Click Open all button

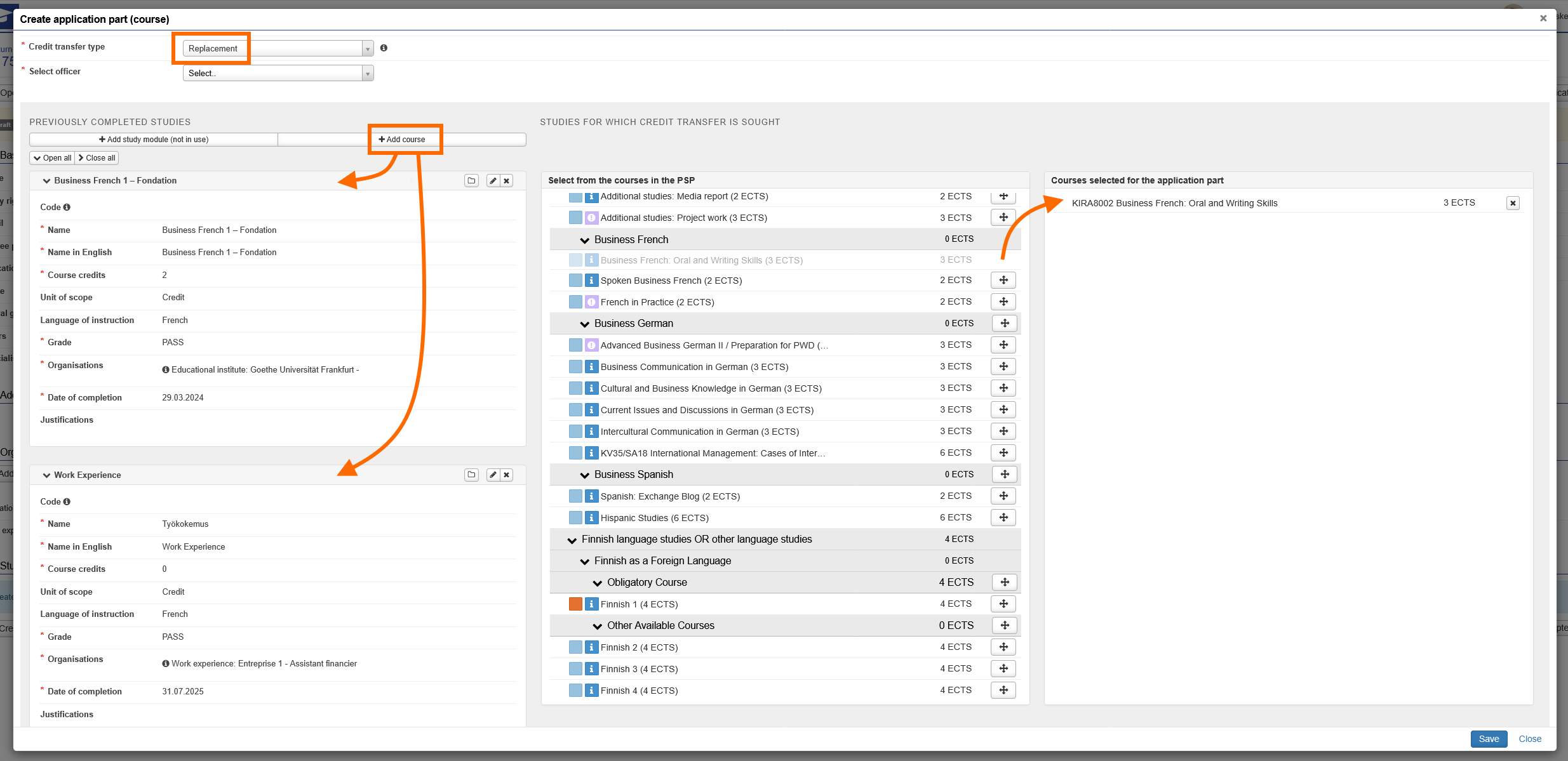pyautogui.click(x=53, y=158)
